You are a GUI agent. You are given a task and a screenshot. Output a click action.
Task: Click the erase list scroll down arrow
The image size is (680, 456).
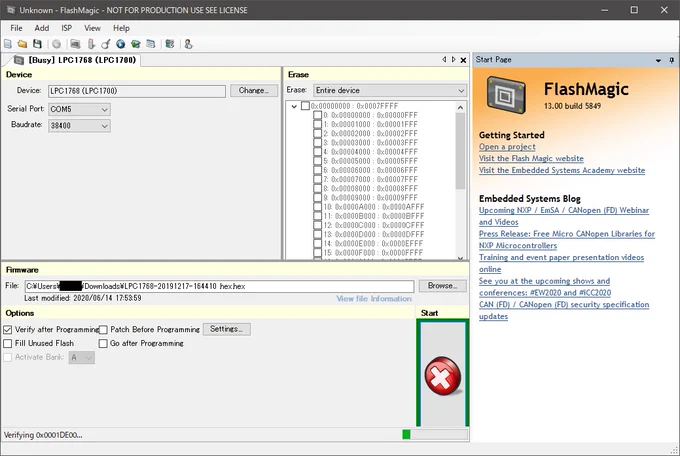click(460, 257)
